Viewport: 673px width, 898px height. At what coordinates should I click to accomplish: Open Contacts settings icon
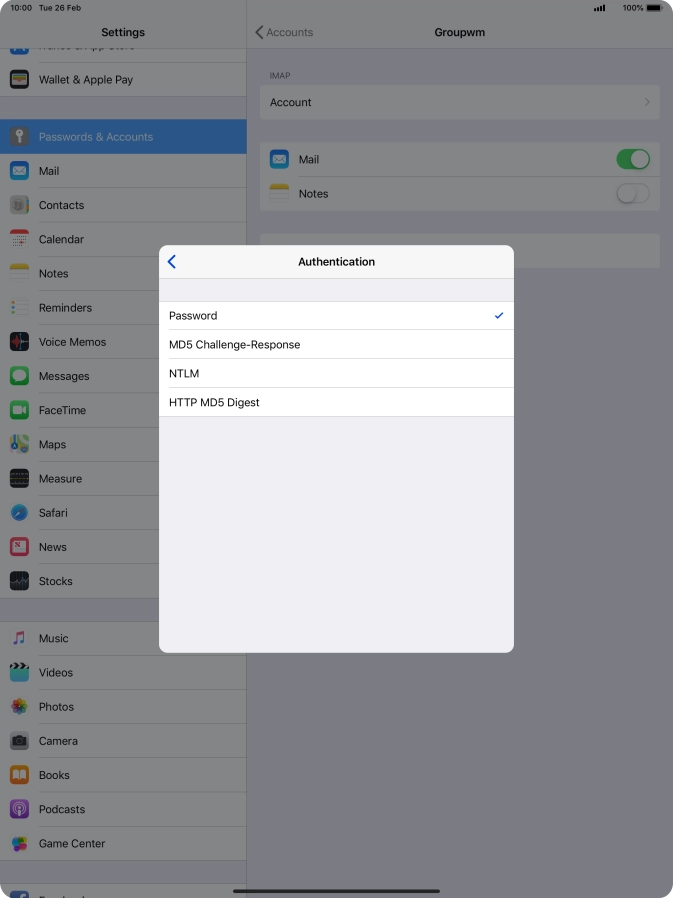(19, 205)
